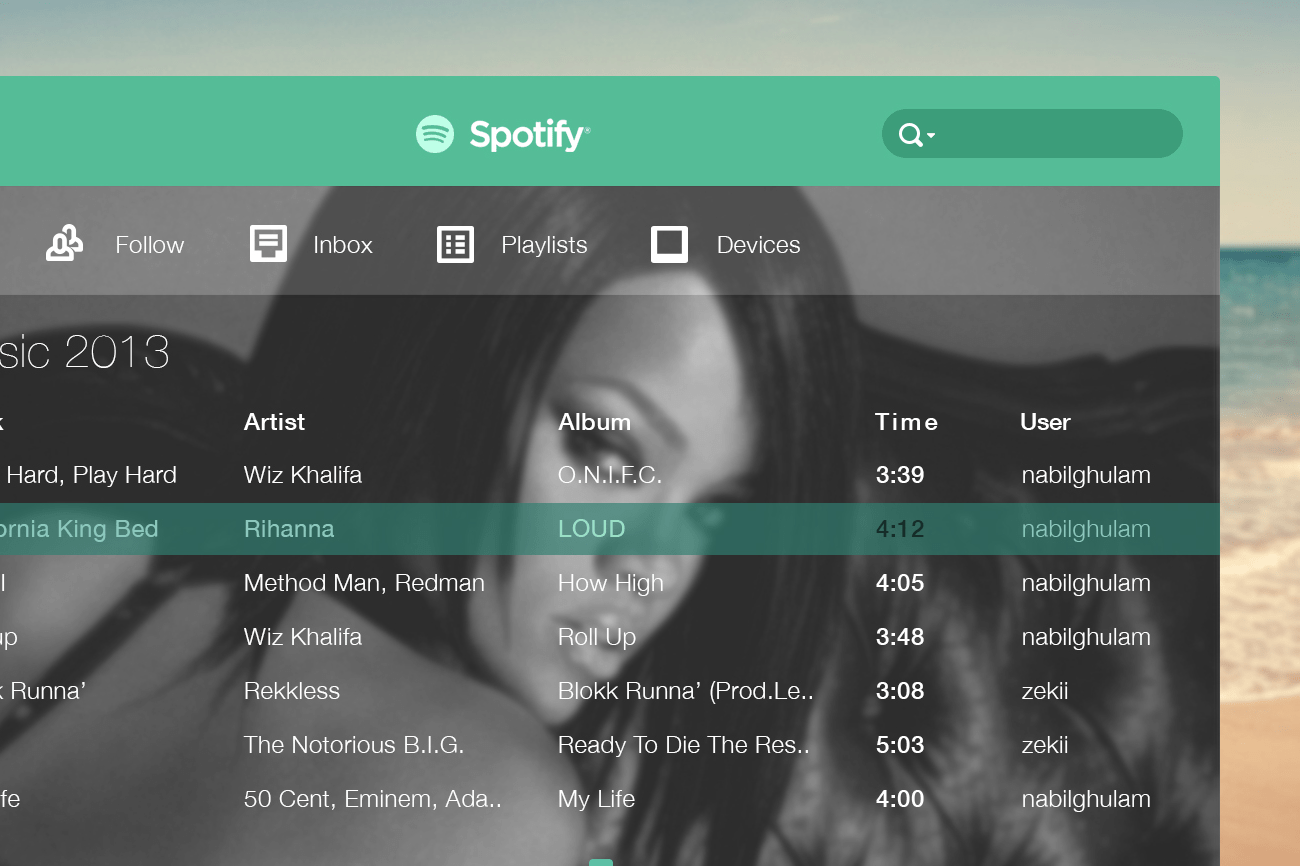Screen dimensions: 1300x866
Task: Click nabilghulam in the How High row
Action: tap(1086, 583)
